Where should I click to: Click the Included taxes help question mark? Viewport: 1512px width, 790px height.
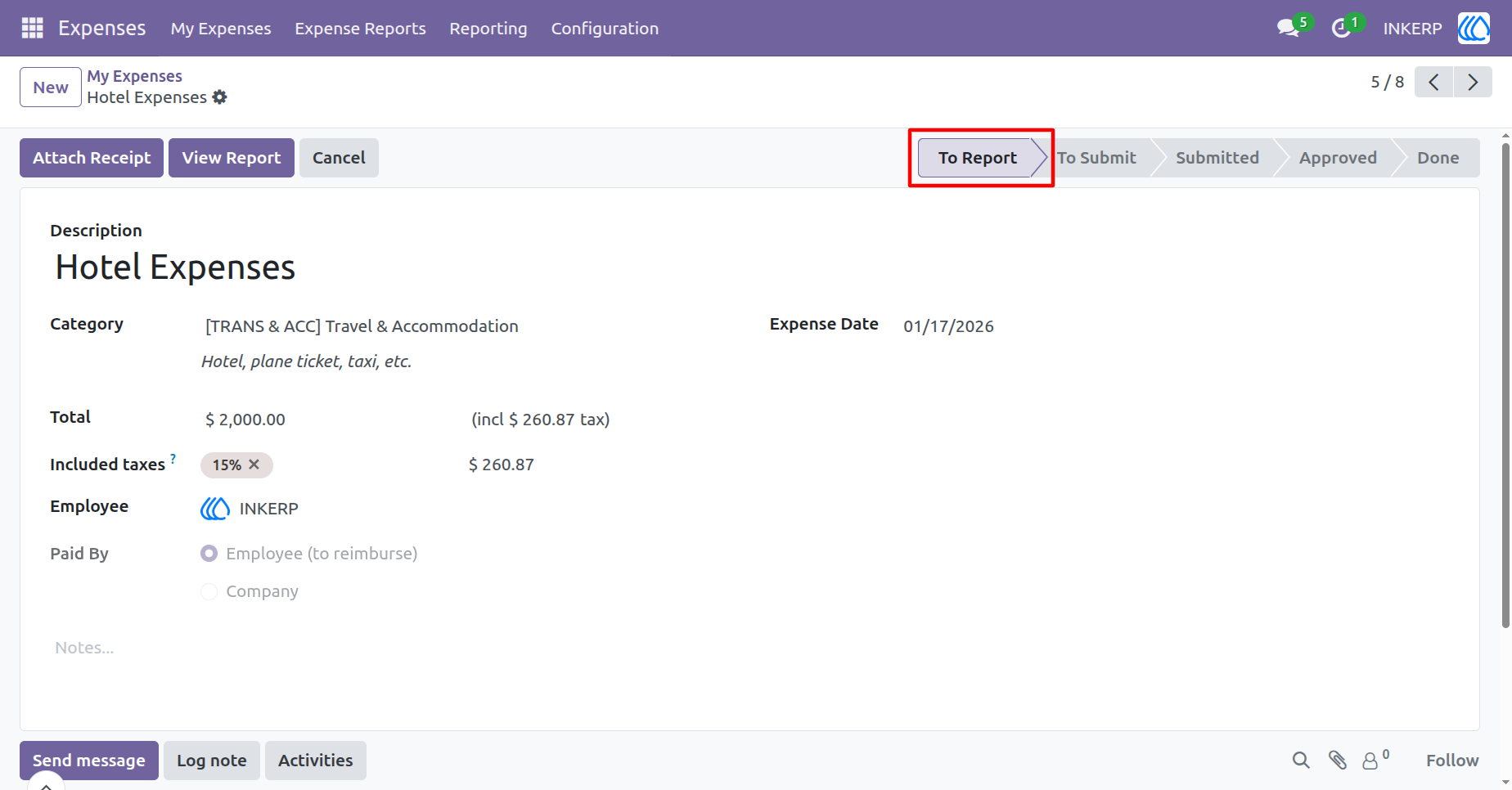click(173, 459)
